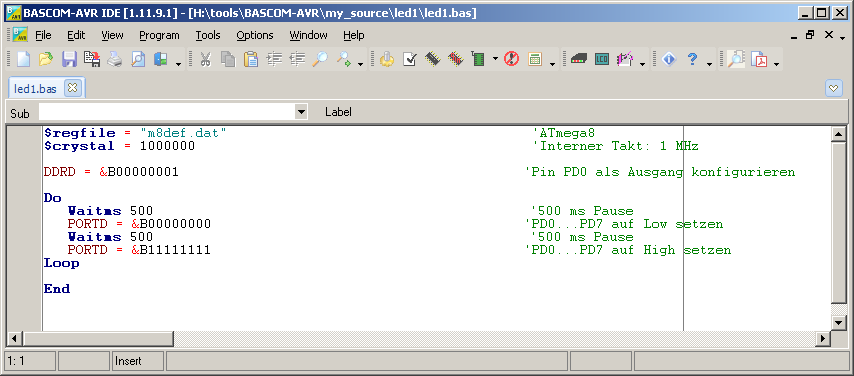Compile the program with the compile icon
Image resolution: width=854 pixels, height=376 pixels.
[x=387, y=59]
